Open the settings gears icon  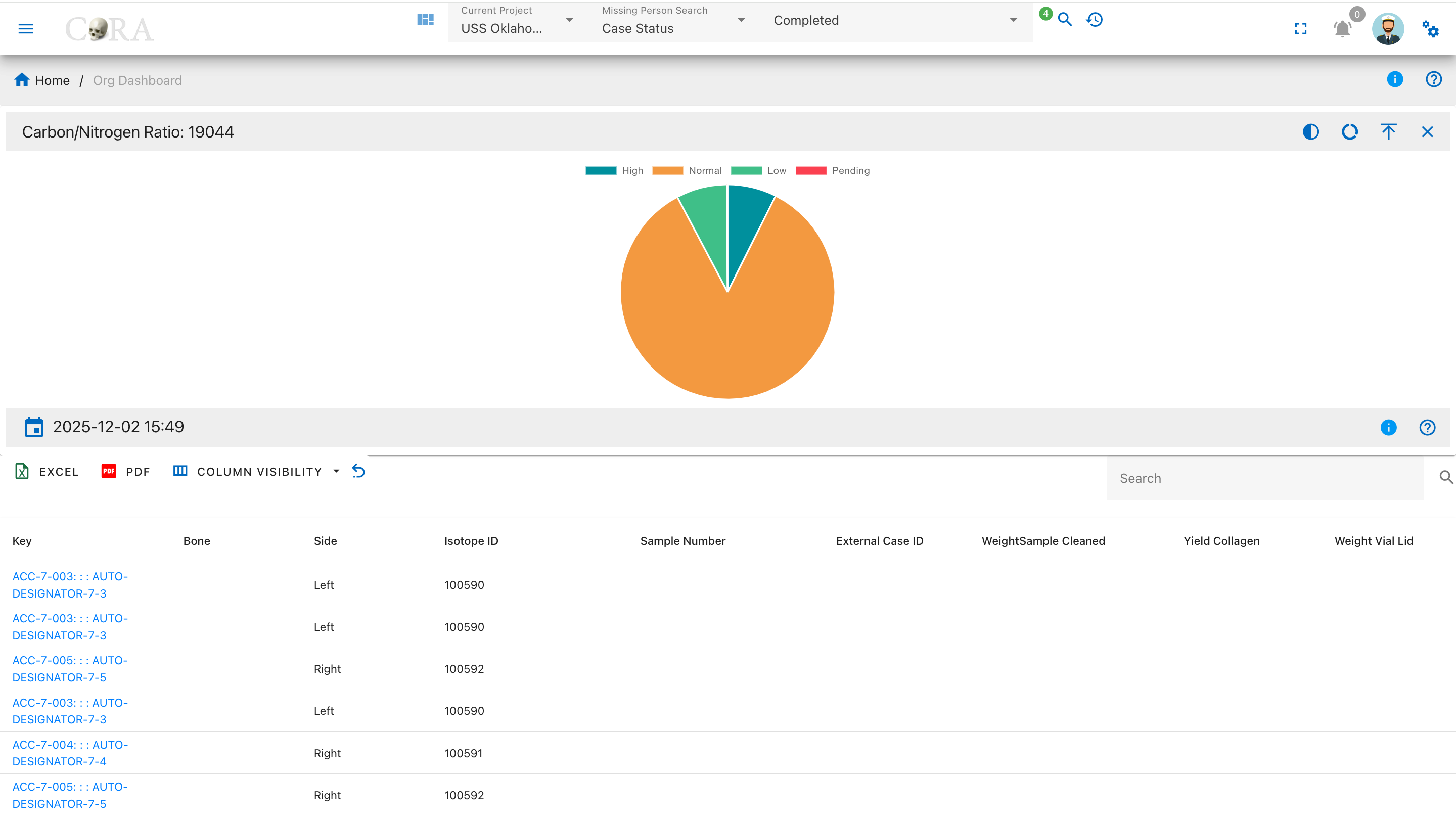[1431, 29]
